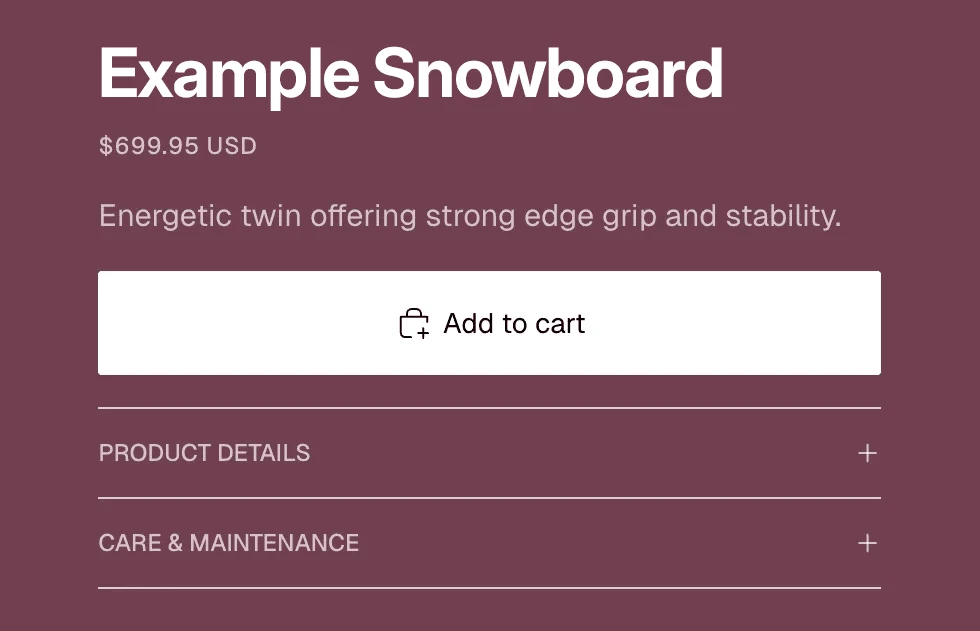Click the divider line above Product Details
The image size is (980, 631).
coord(489,408)
